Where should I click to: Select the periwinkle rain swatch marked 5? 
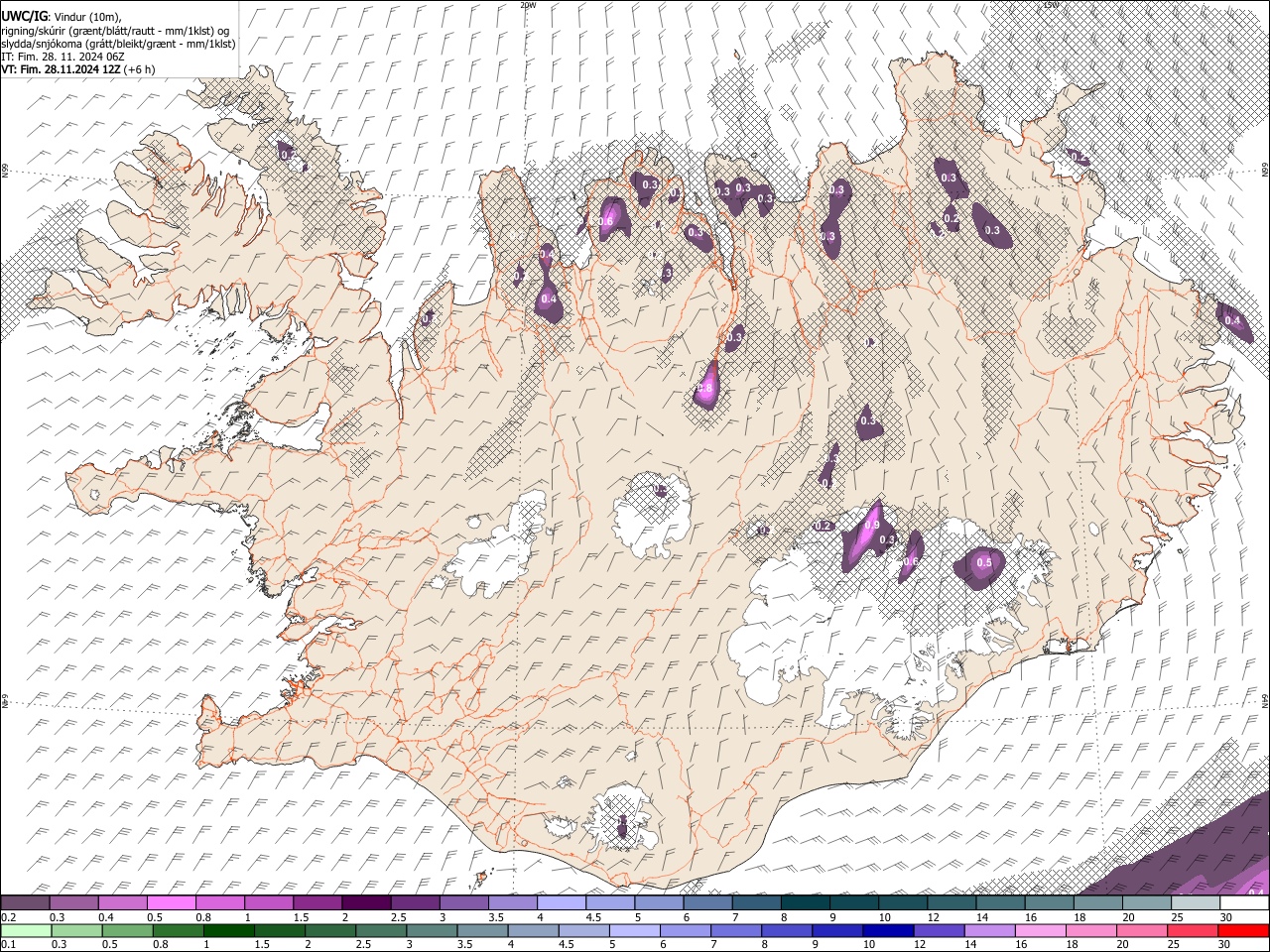pyautogui.click(x=634, y=930)
